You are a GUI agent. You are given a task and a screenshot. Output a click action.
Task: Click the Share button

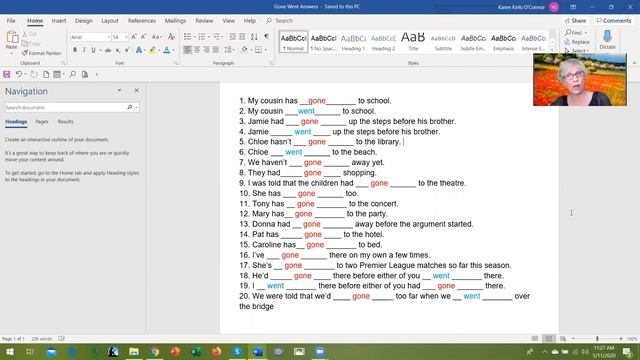576,20
